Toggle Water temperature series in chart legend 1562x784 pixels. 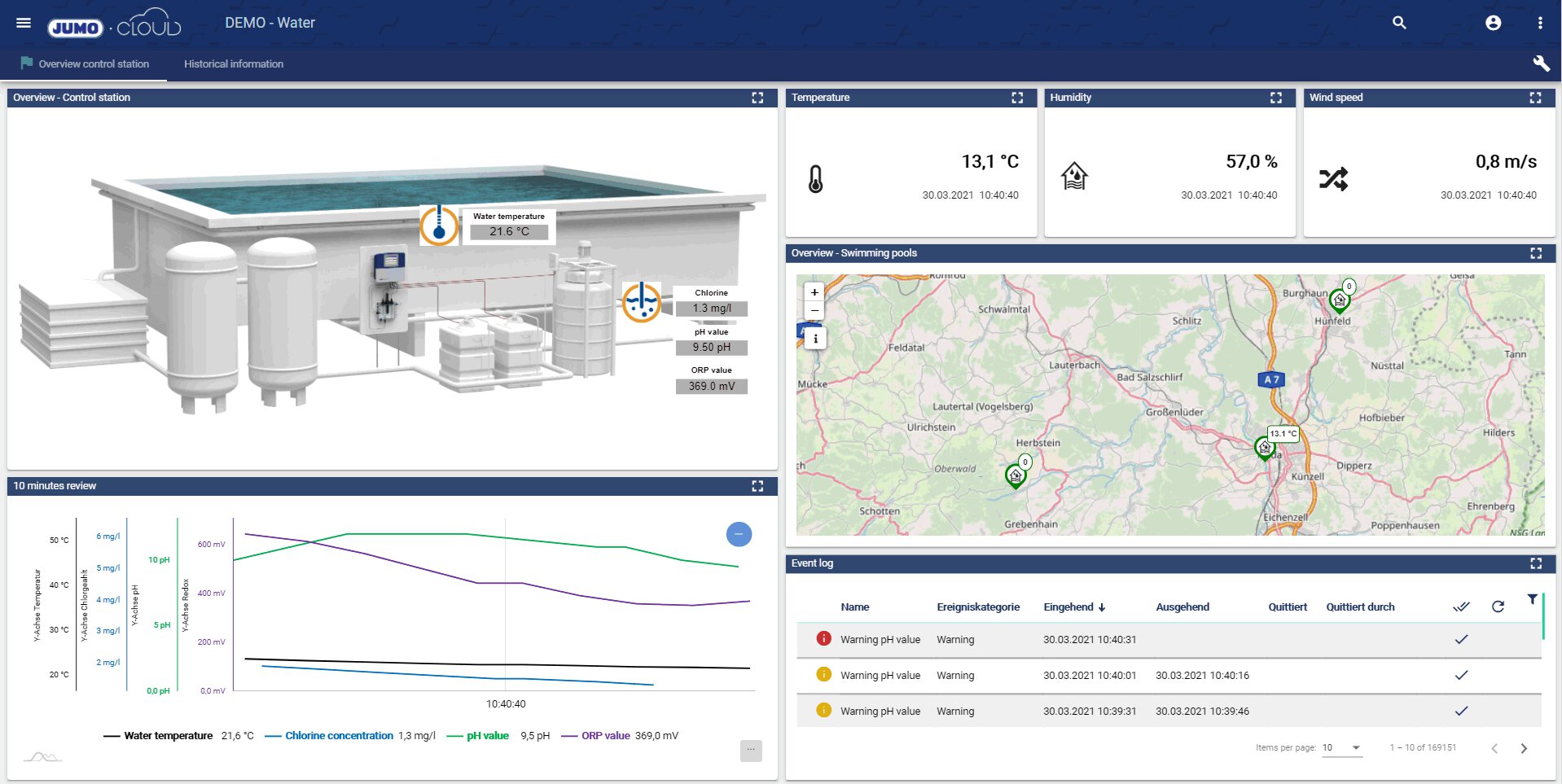click(x=168, y=736)
